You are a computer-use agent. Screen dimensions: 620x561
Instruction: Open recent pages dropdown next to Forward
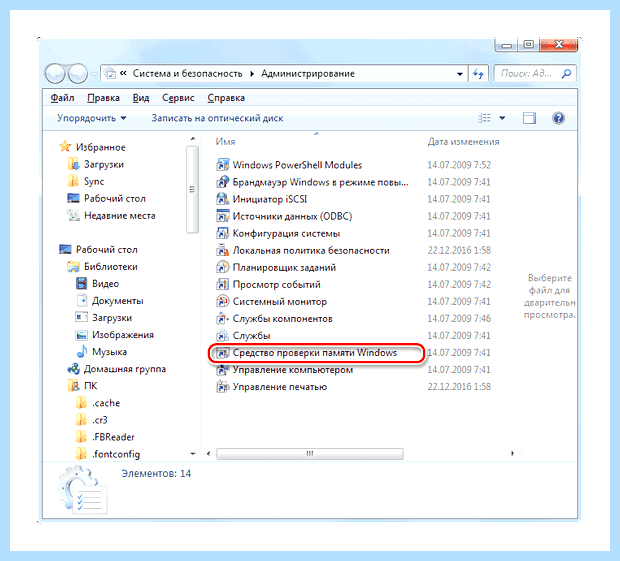pyautogui.click(x=94, y=74)
